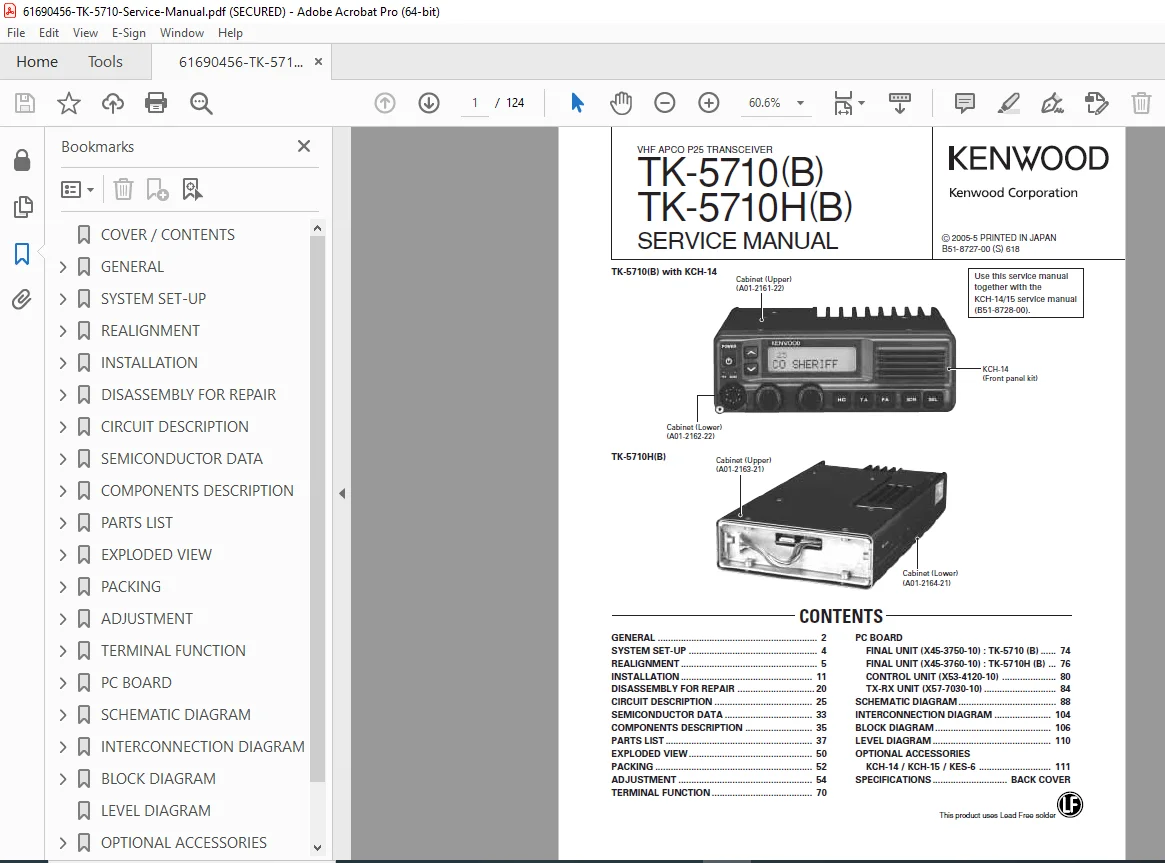Go to next page arrow
Screen dimensions: 1165x863
429,103
